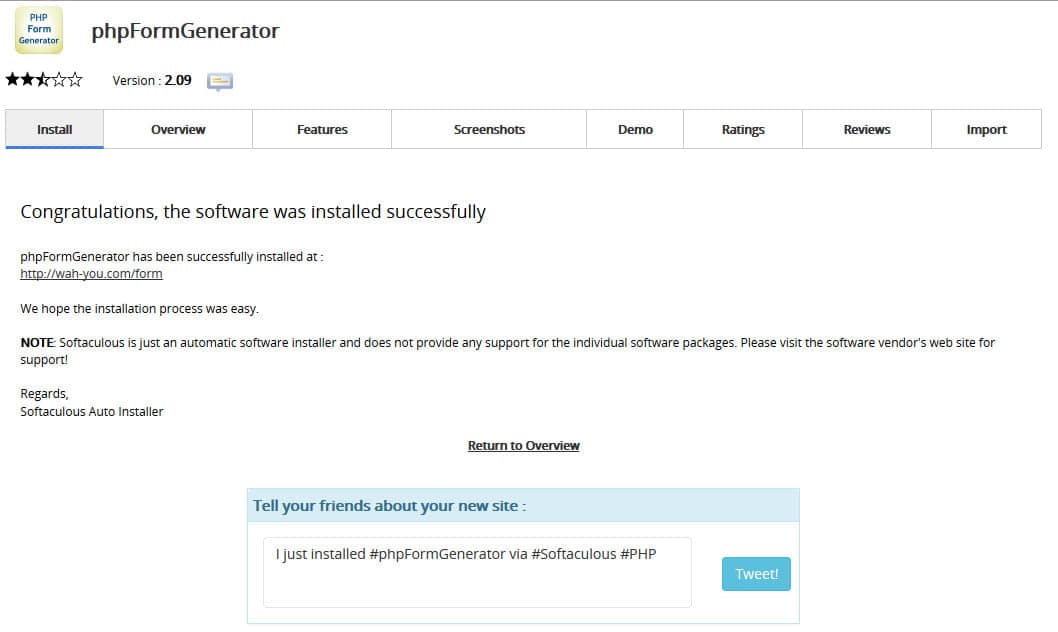The image size is (1058, 632).
Task: Click the first rating star
Action: [12, 80]
